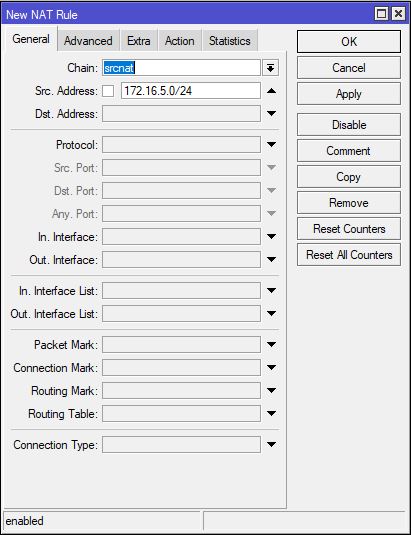Expand the Routing Table field
The width and height of the screenshot is (411, 535).
(x=271, y=414)
